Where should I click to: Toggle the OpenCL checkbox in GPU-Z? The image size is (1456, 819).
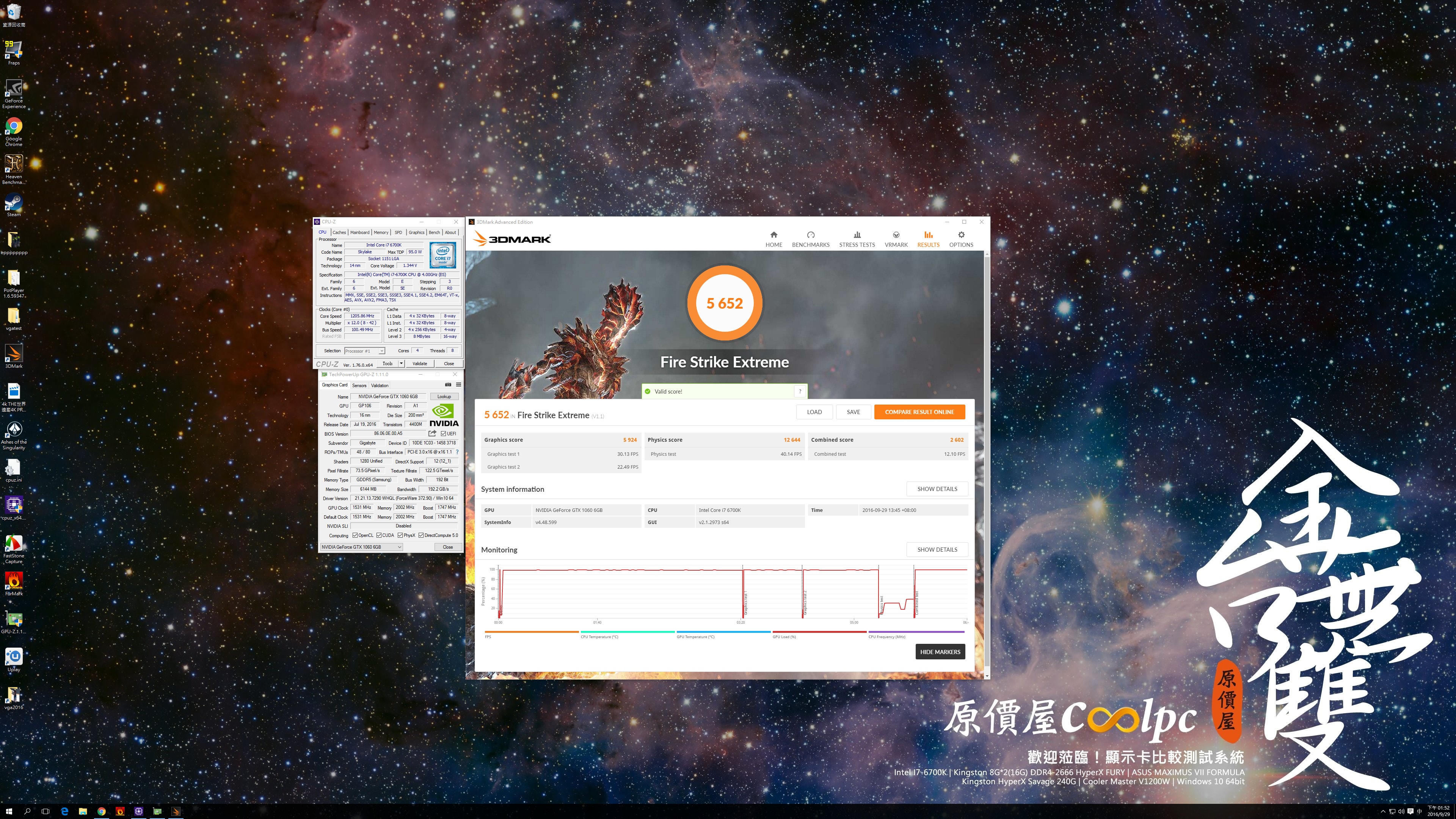[355, 535]
